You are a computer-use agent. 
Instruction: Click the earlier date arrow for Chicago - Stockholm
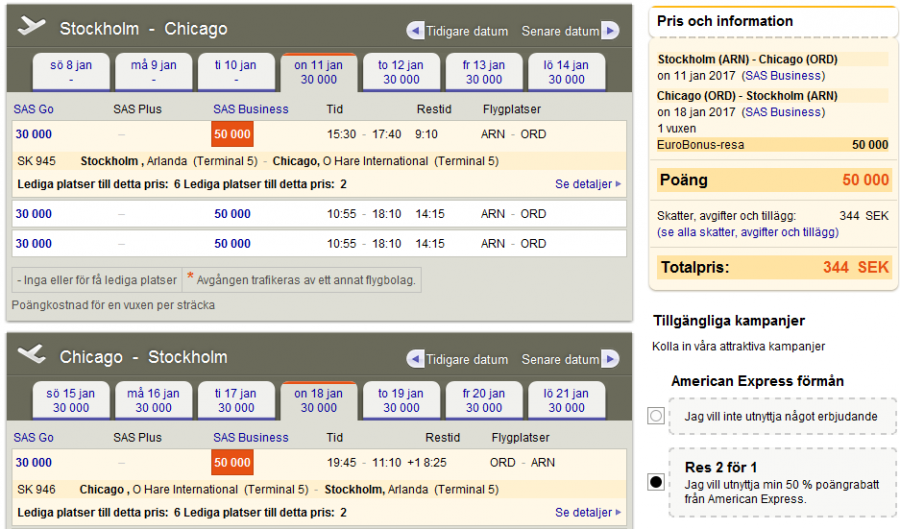coord(416,359)
